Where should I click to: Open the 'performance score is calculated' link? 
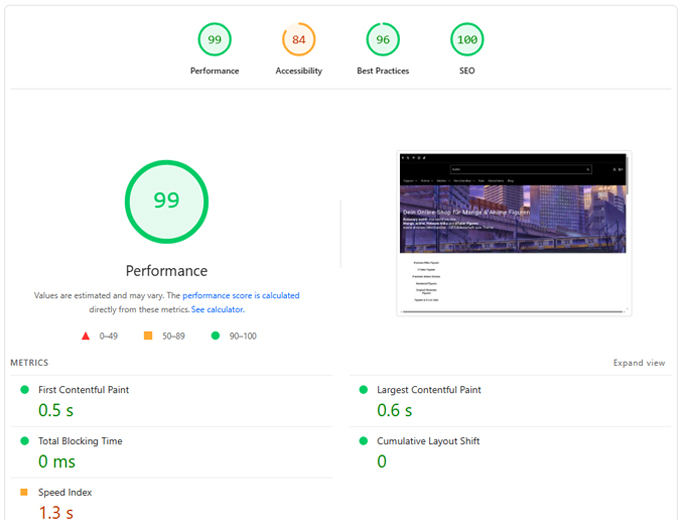(x=240, y=296)
